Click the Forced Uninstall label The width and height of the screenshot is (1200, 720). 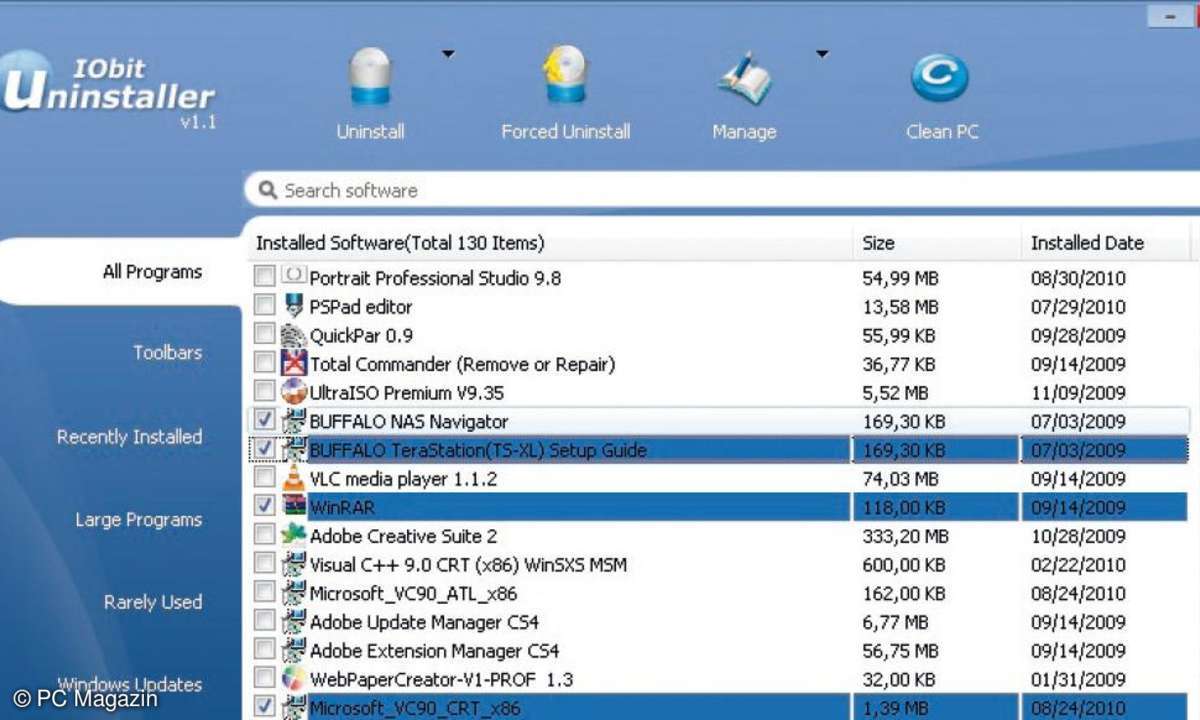coord(566,132)
